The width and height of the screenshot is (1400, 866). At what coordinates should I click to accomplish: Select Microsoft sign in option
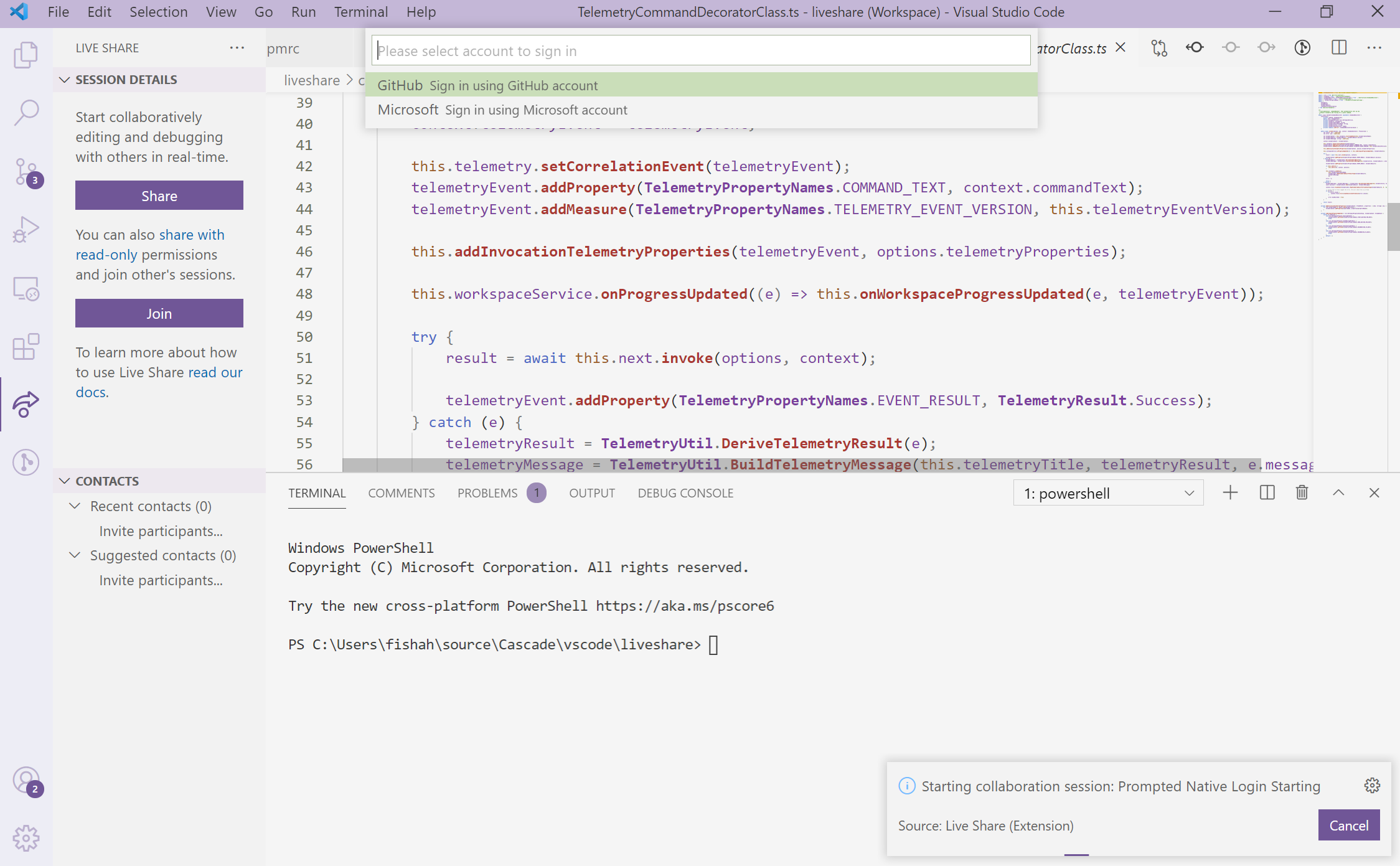point(502,110)
